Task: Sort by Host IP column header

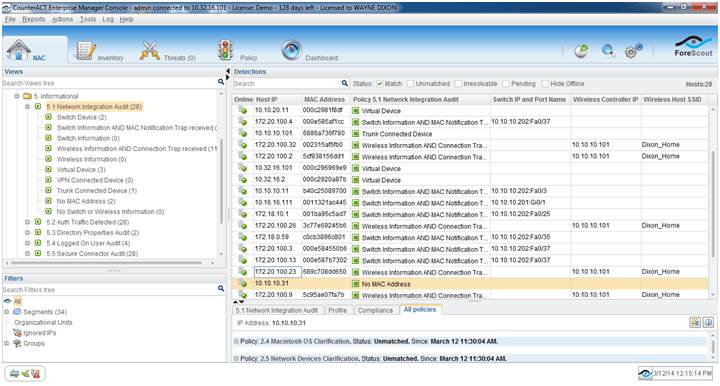Action: coord(278,100)
